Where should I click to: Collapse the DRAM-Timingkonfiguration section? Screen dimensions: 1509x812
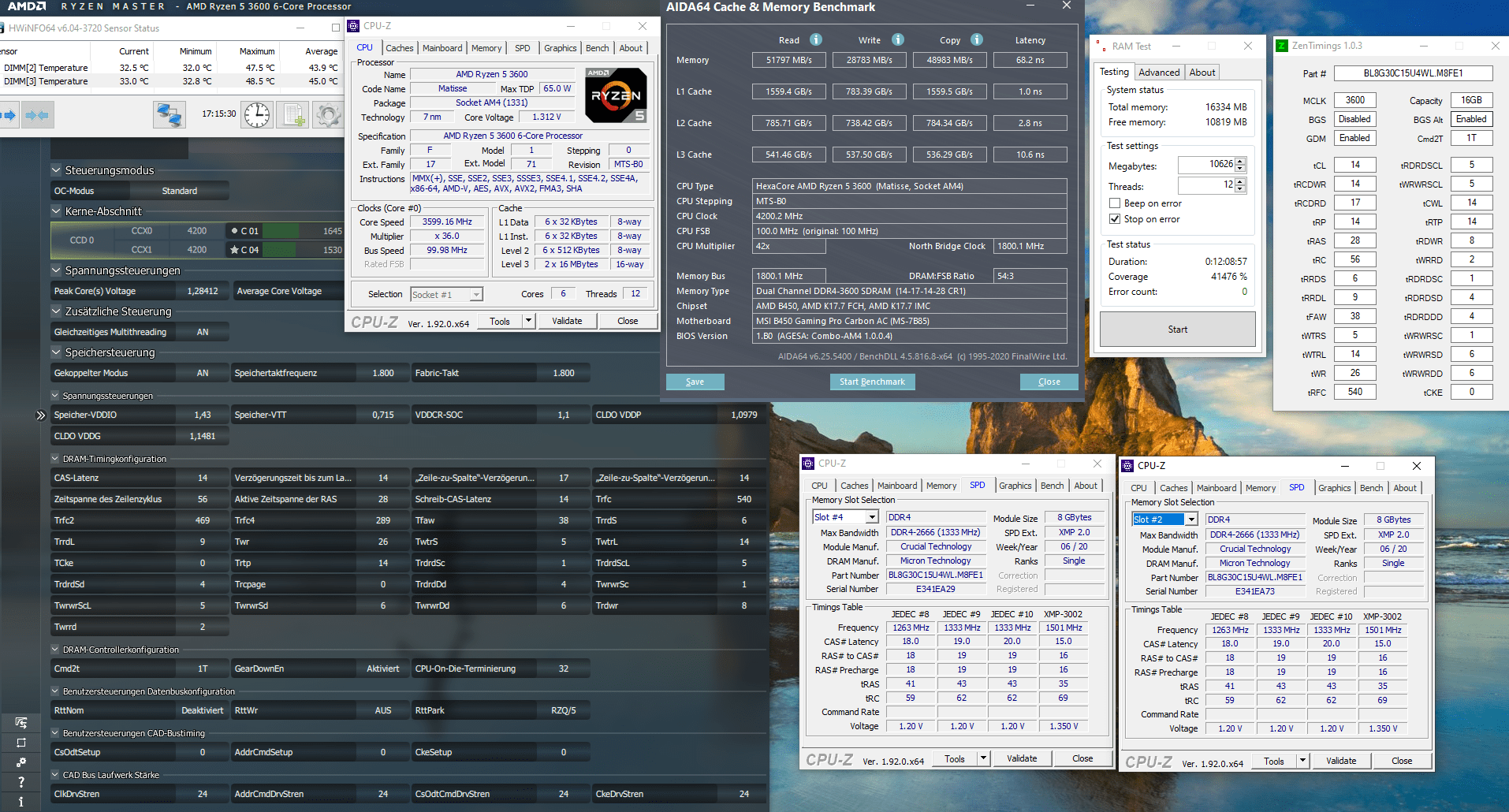(55, 459)
